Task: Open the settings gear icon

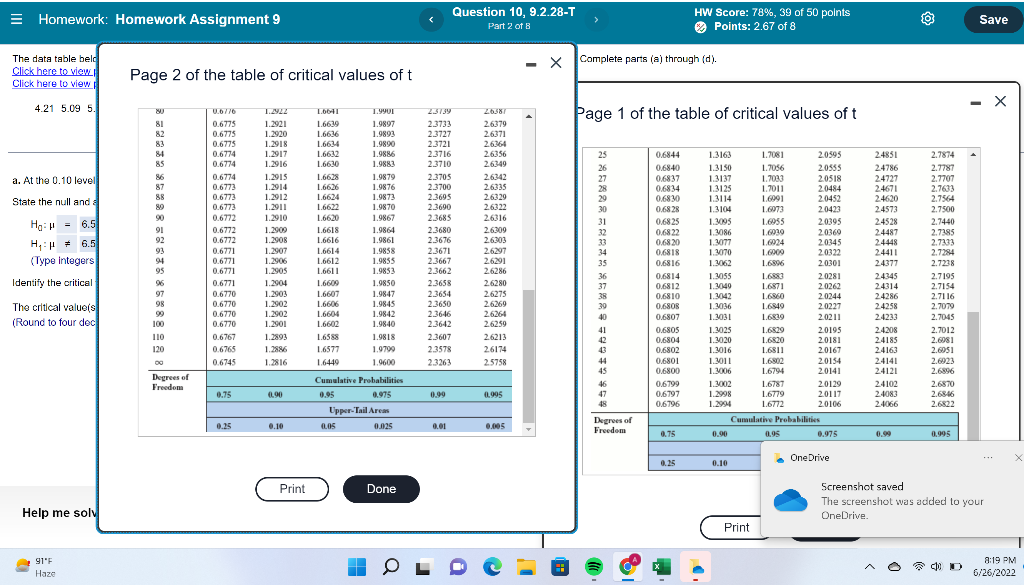Action: (927, 19)
